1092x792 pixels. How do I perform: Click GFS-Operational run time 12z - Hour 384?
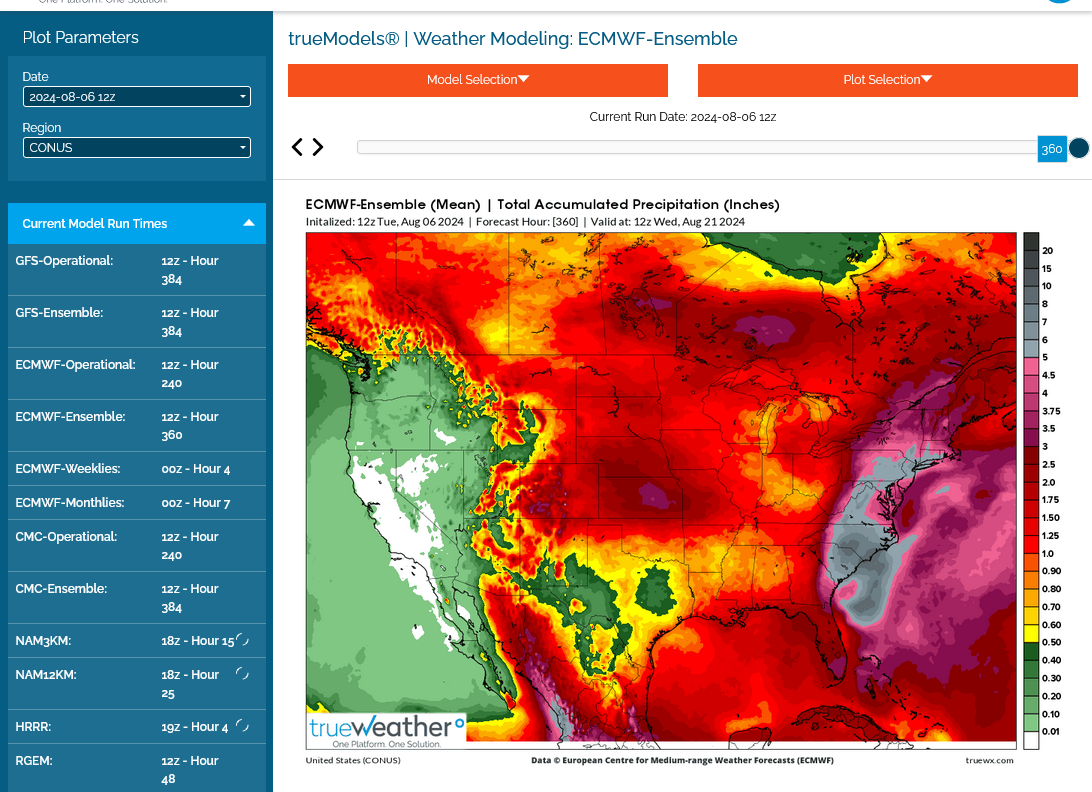pyautogui.click(x=190, y=270)
